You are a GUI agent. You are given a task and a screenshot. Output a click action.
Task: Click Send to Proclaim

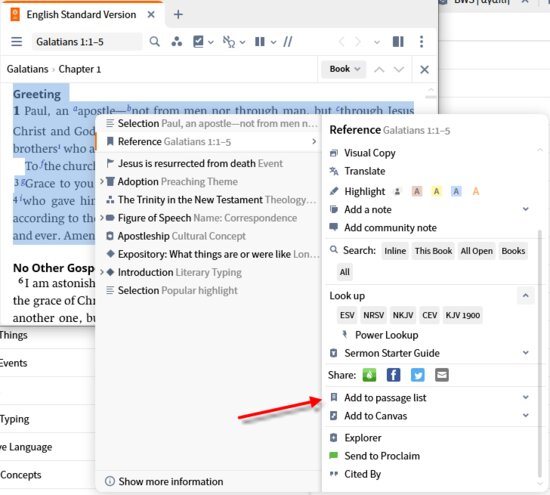(382, 456)
